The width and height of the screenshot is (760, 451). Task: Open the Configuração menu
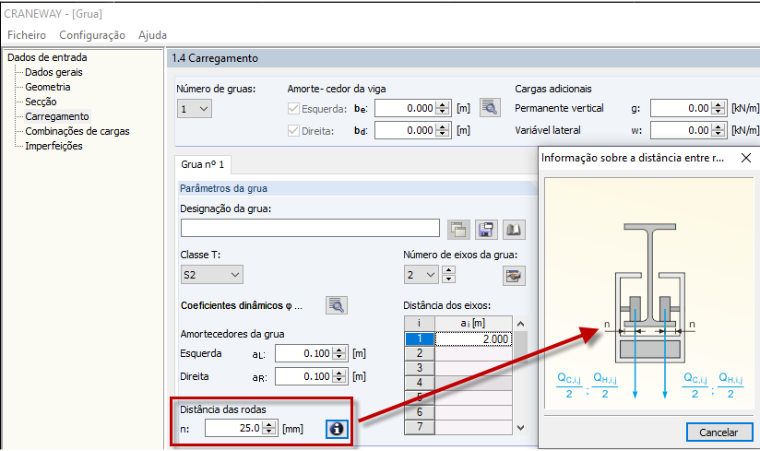click(92, 35)
